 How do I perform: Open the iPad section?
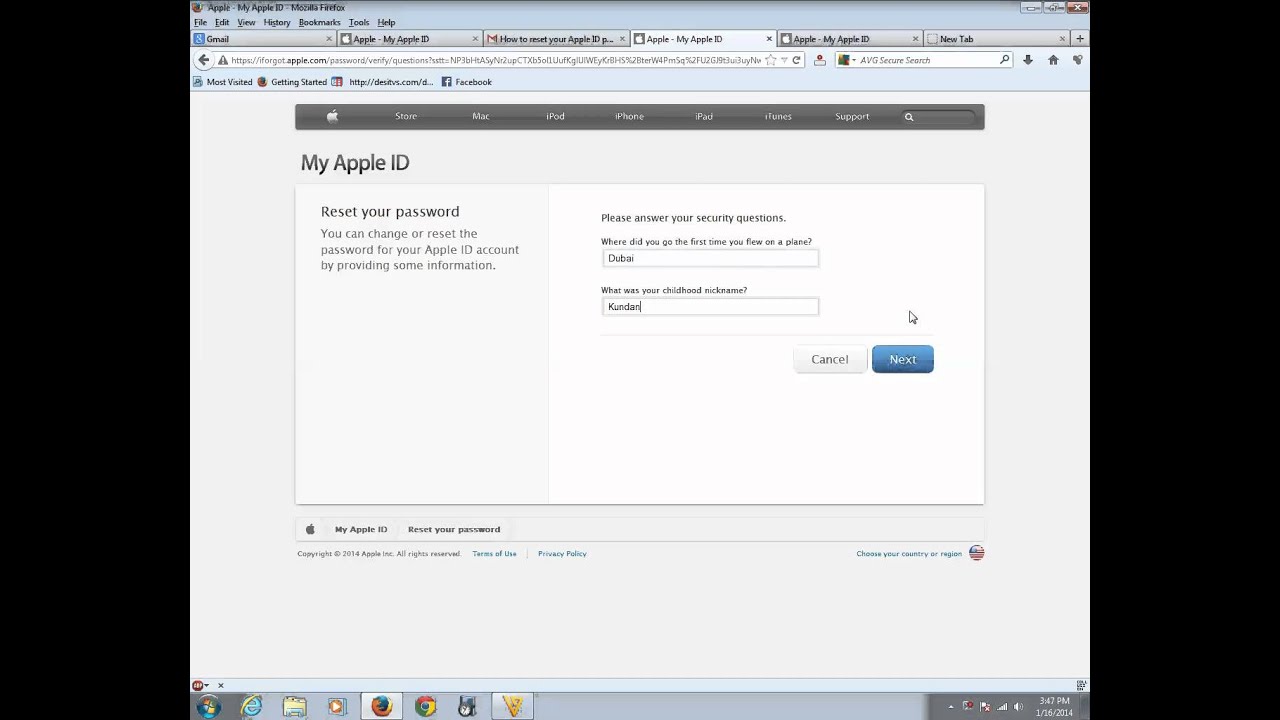[704, 116]
